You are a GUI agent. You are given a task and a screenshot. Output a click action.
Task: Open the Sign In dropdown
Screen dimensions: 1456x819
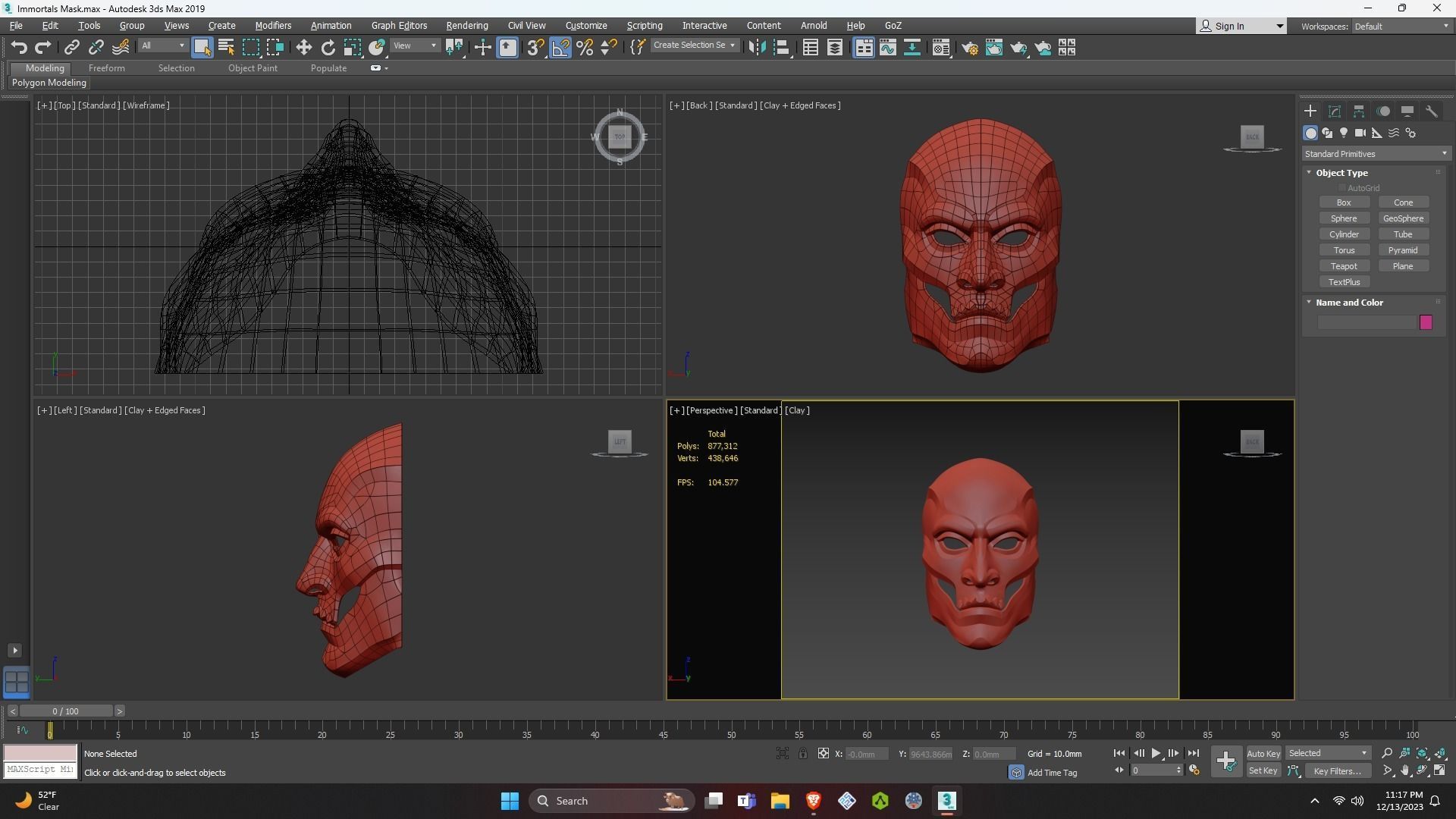tap(1241, 27)
